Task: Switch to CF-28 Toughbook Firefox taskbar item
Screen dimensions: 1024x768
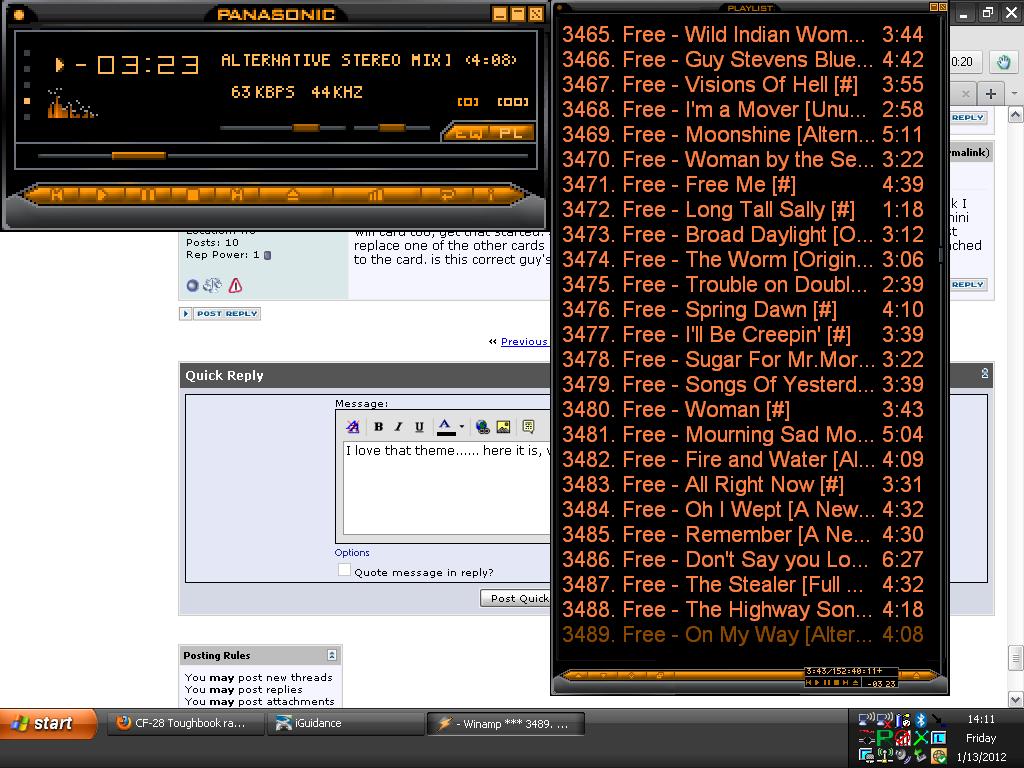Action: [185, 724]
